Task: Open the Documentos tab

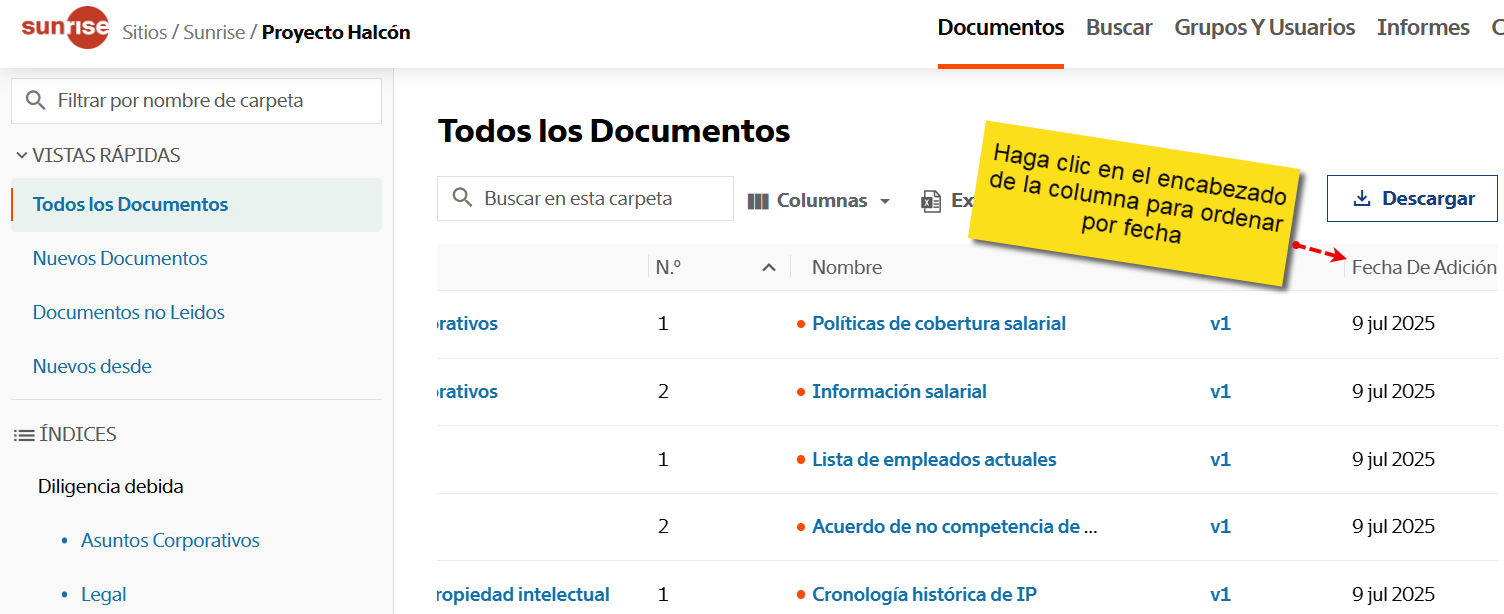Action: [x=1000, y=28]
